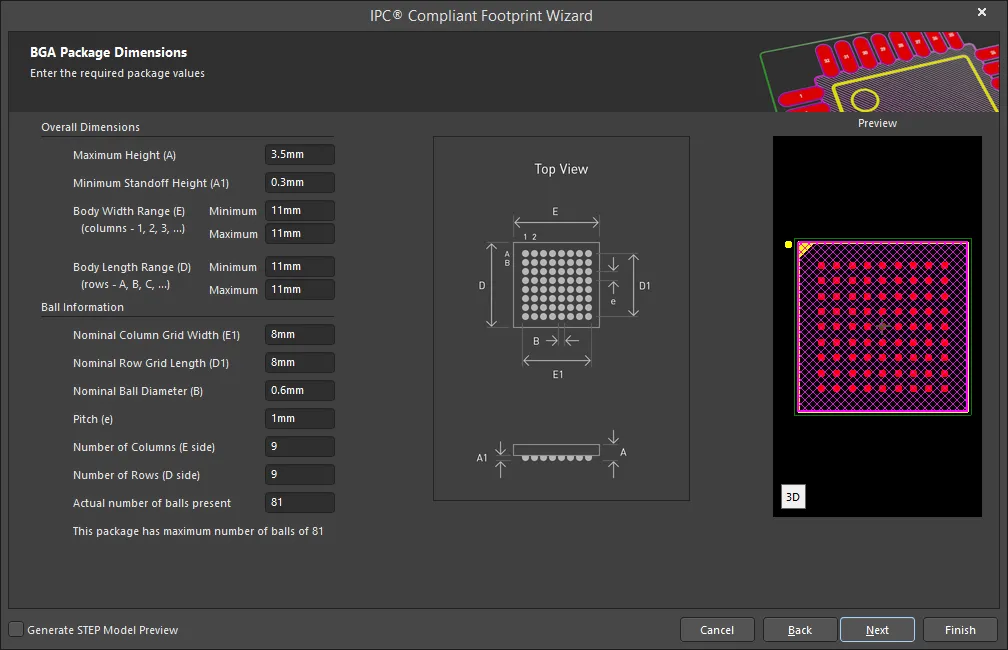Click the Cancel button
1008x650 pixels.
click(717, 630)
